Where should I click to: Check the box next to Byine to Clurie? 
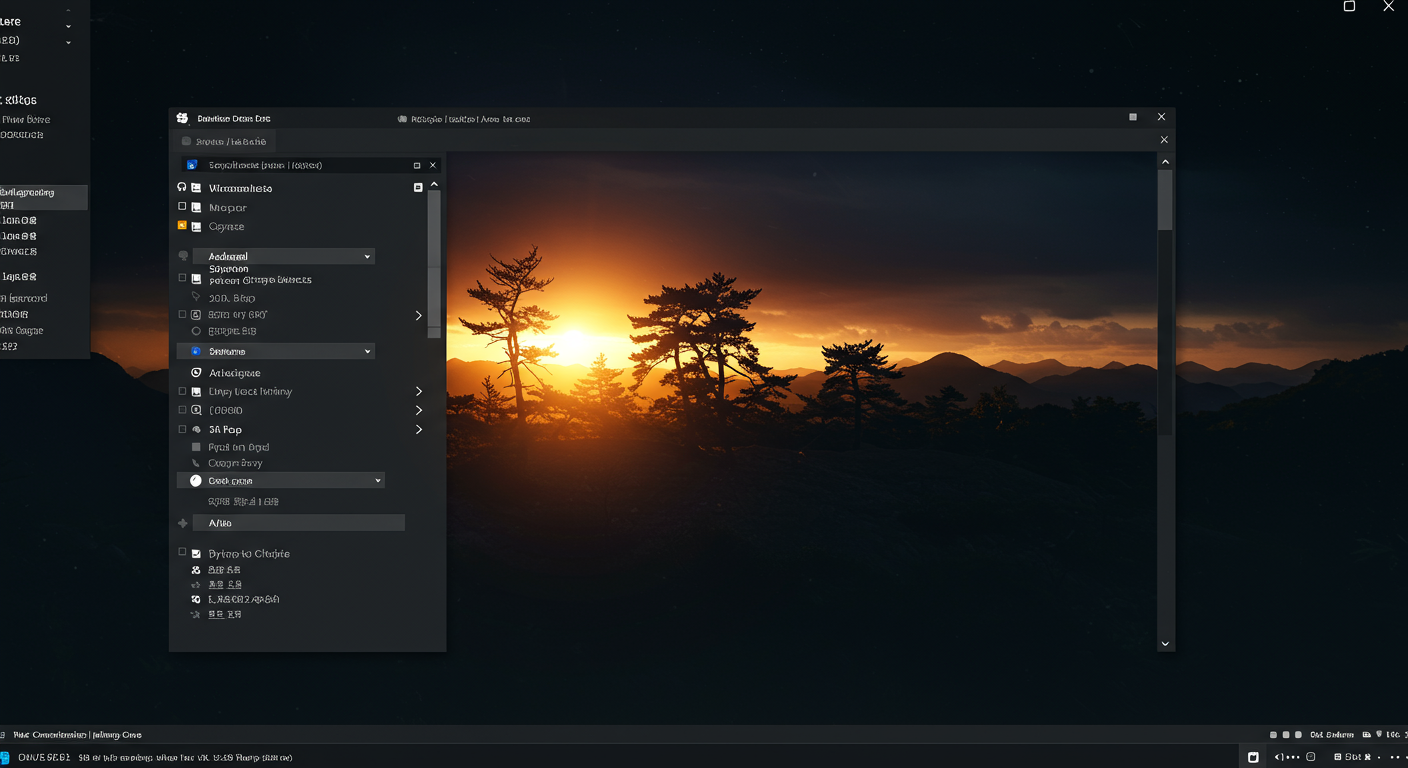coord(182,552)
